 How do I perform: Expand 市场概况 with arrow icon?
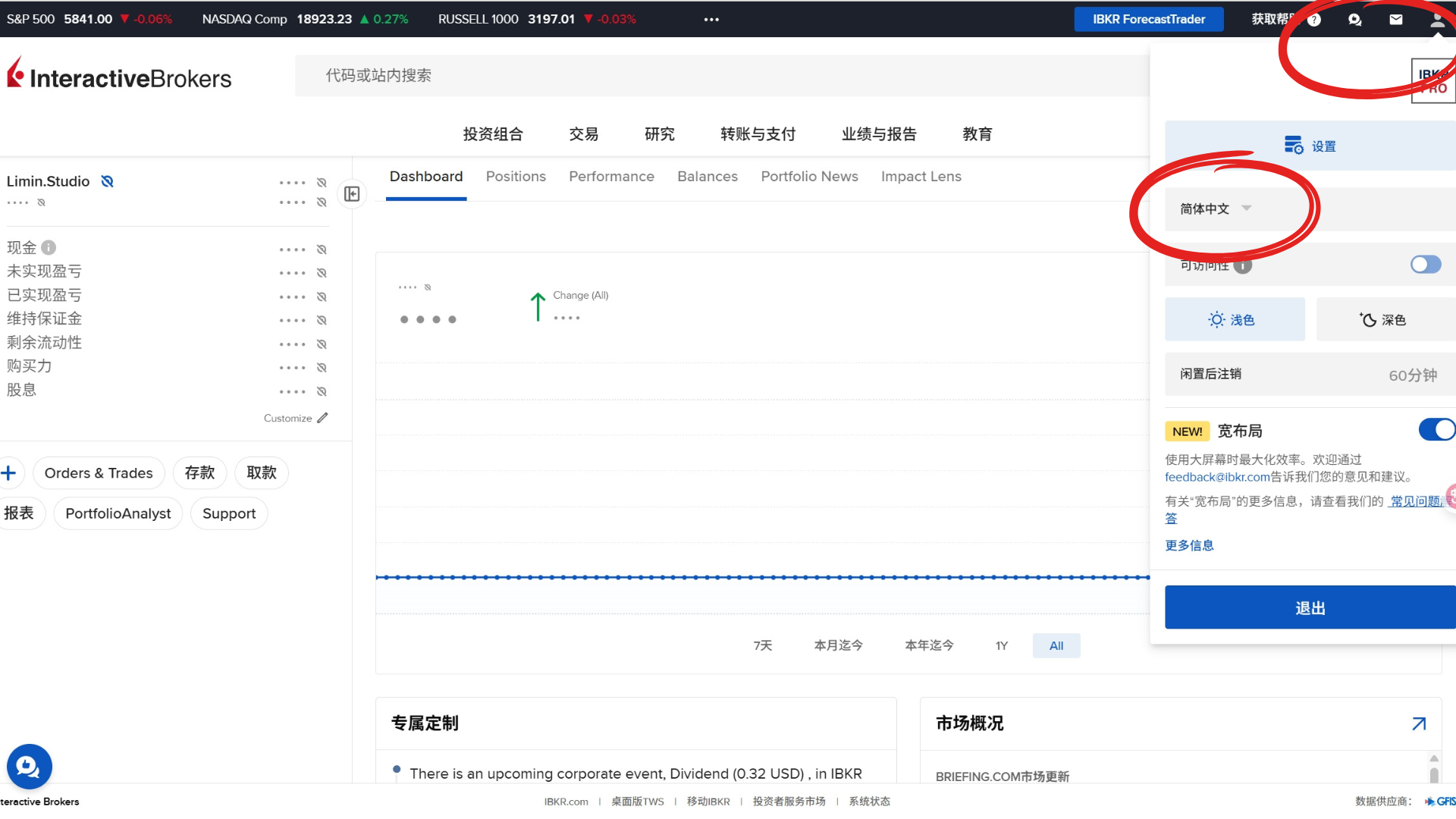coord(1418,723)
